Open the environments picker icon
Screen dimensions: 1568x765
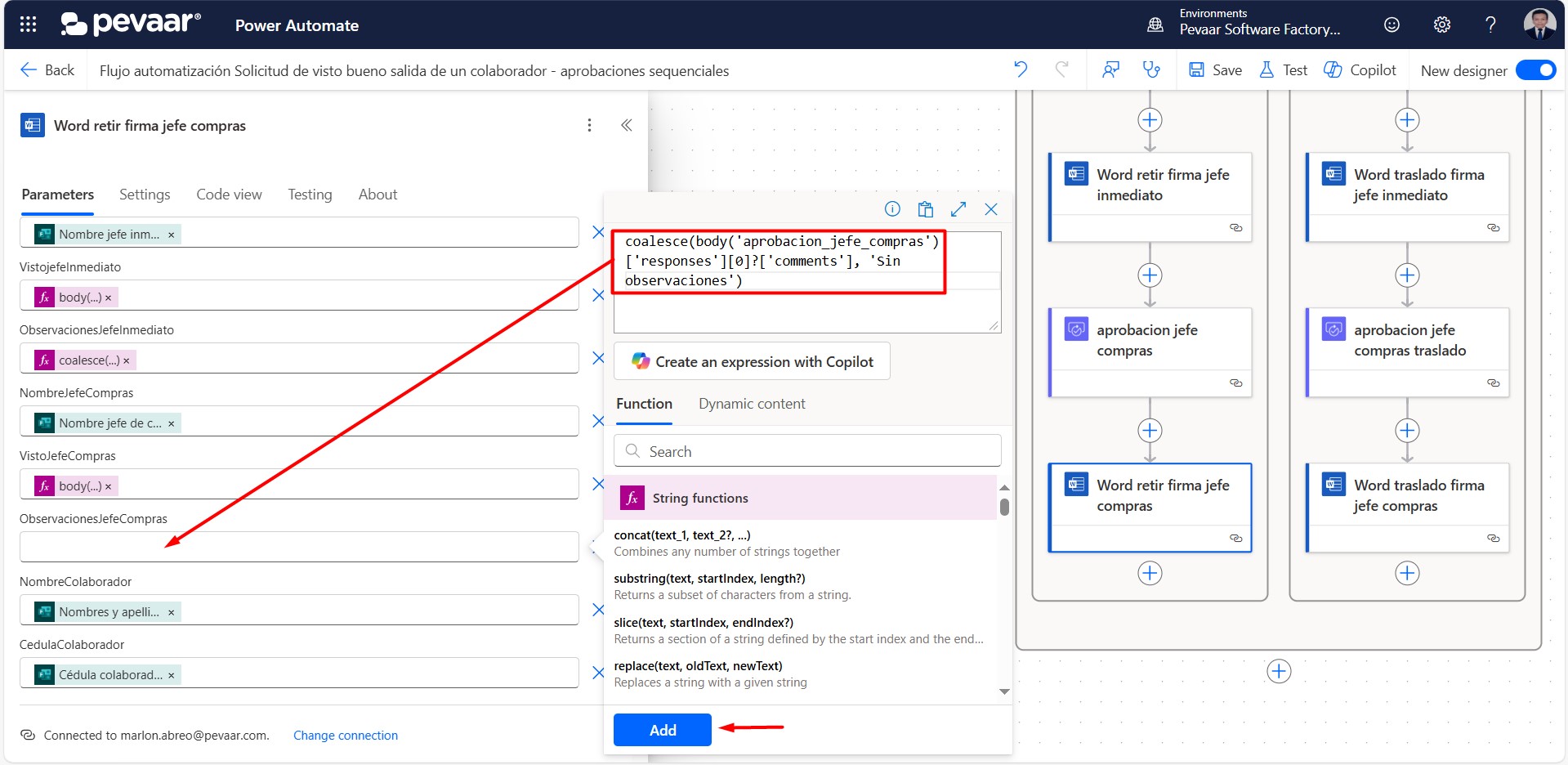pos(1155,25)
